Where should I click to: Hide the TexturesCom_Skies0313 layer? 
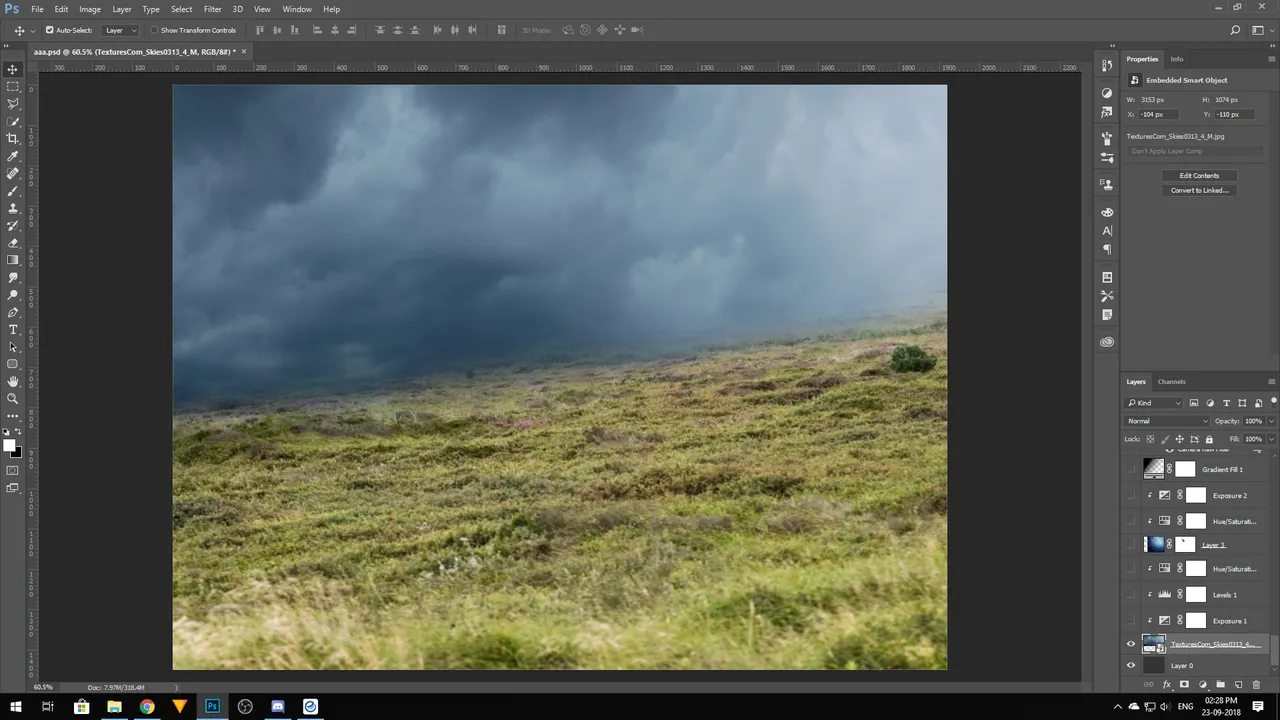tap(1131, 644)
